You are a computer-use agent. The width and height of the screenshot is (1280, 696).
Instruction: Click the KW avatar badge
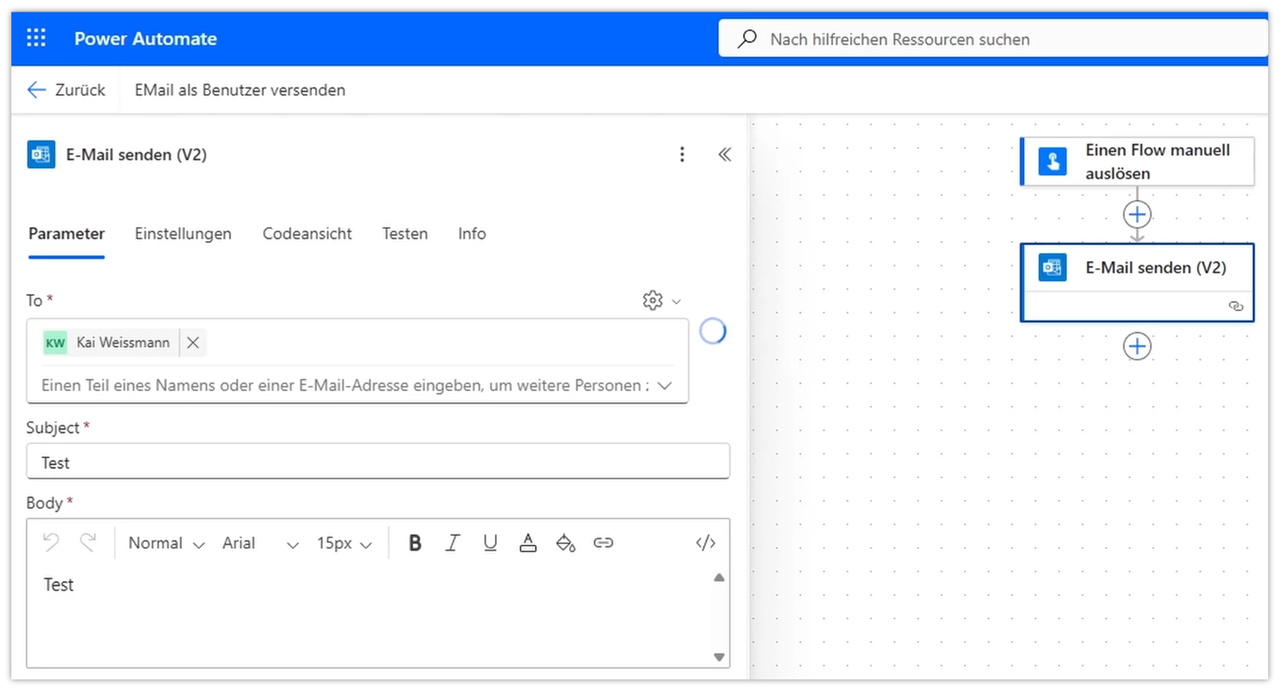tap(55, 343)
